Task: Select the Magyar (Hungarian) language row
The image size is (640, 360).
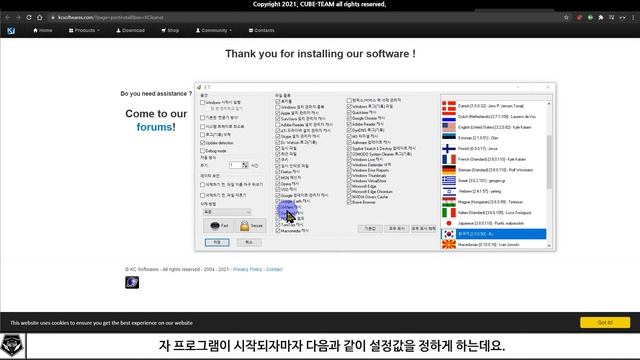Action: (x=494, y=202)
